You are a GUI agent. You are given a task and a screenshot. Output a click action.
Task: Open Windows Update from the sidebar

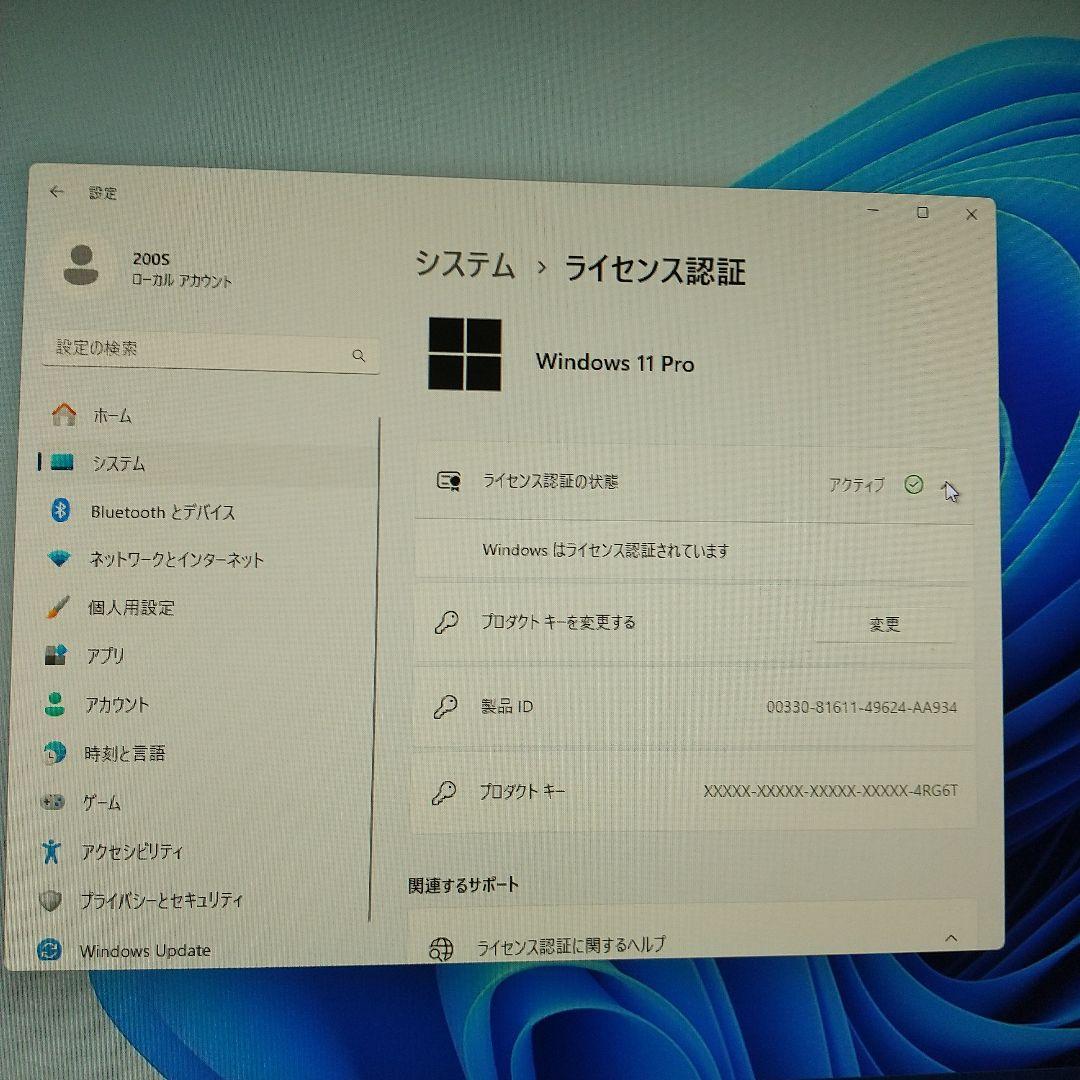tap(145, 950)
